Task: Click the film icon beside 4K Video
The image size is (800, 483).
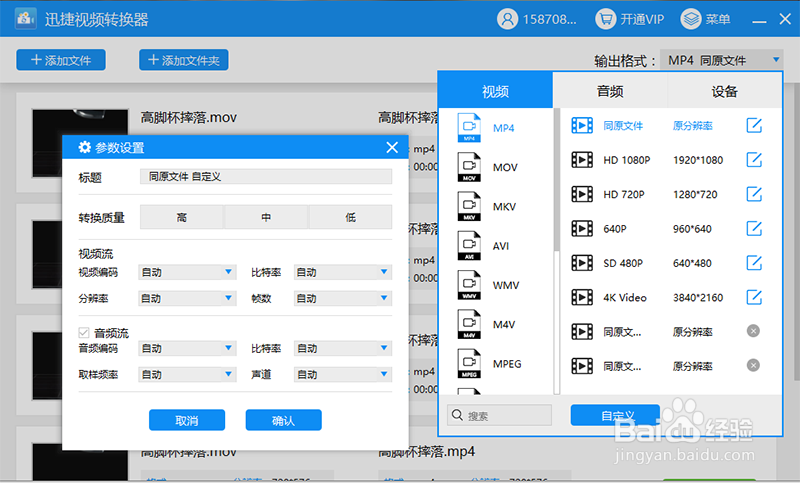Action: (582, 297)
